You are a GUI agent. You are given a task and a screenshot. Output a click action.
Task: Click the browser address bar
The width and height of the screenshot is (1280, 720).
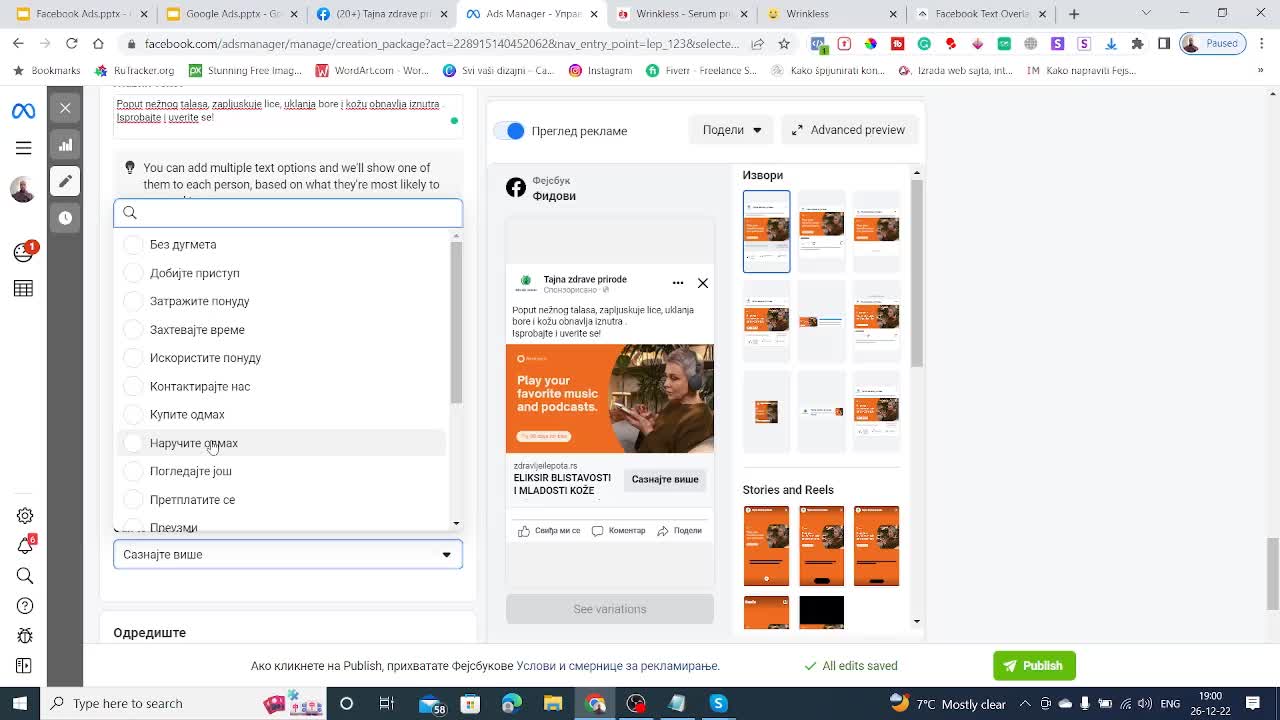(x=441, y=44)
